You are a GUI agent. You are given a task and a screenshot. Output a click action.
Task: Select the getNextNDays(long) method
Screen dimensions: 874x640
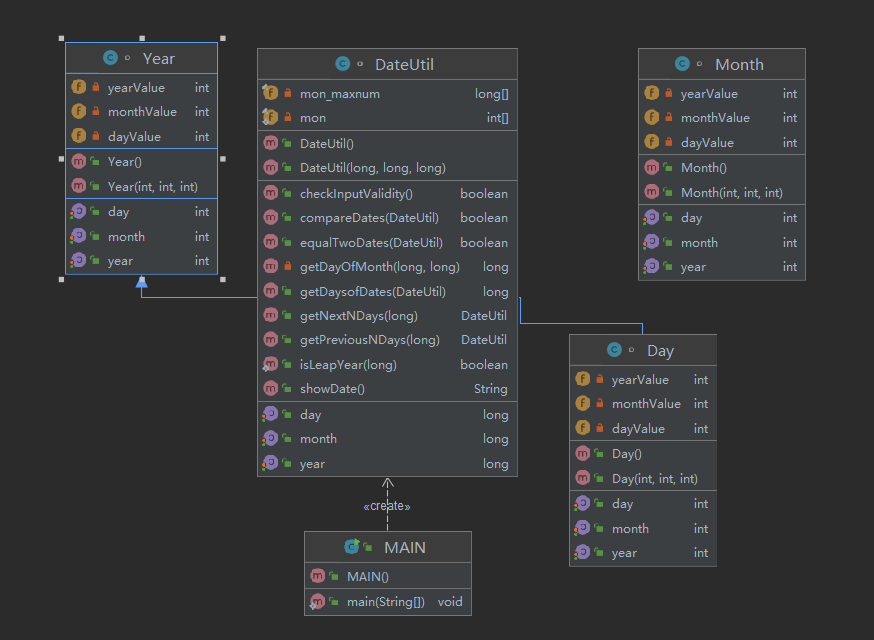[x=387, y=316]
